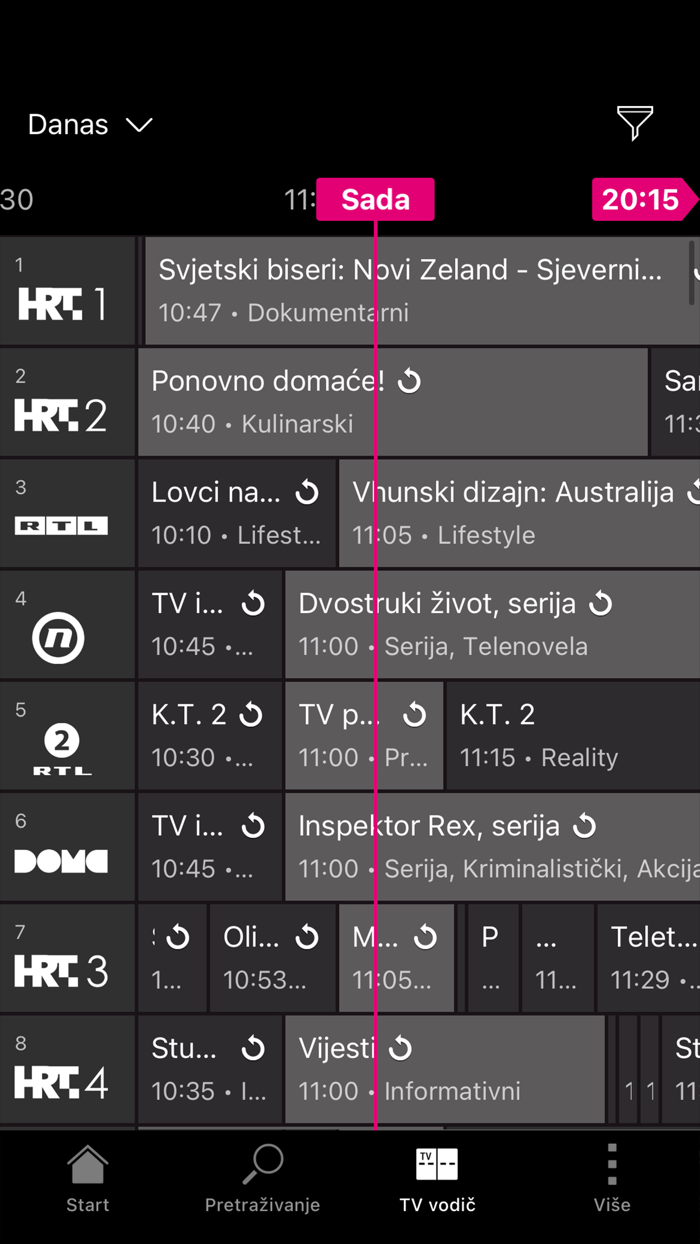Screen dimensions: 700x1244
Task: Tap the Sada button
Action: [x=375, y=199]
